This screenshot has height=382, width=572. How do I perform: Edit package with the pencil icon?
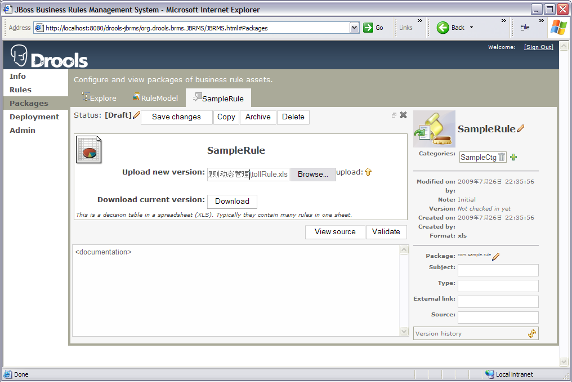click(x=496, y=257)
